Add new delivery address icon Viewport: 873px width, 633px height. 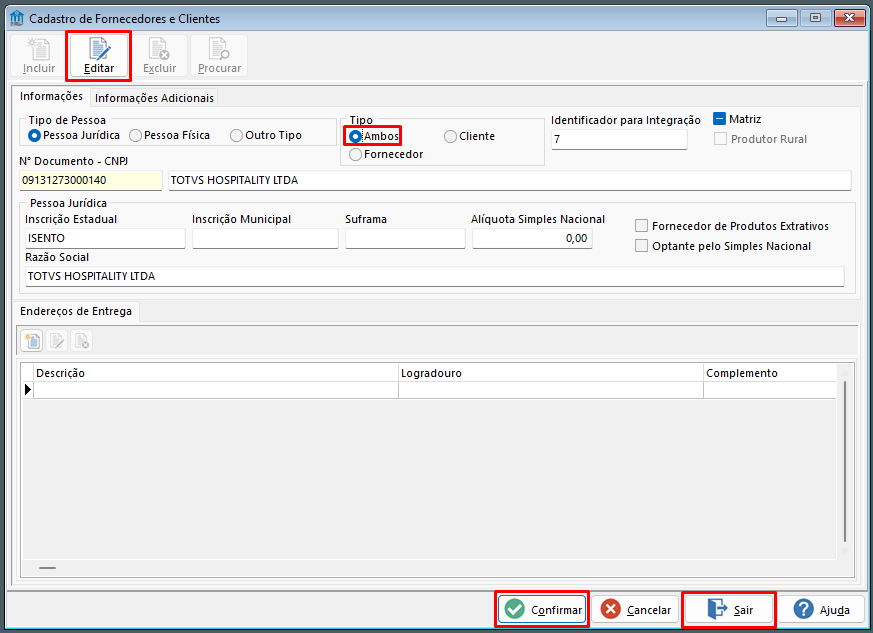[x=32, y=341]
